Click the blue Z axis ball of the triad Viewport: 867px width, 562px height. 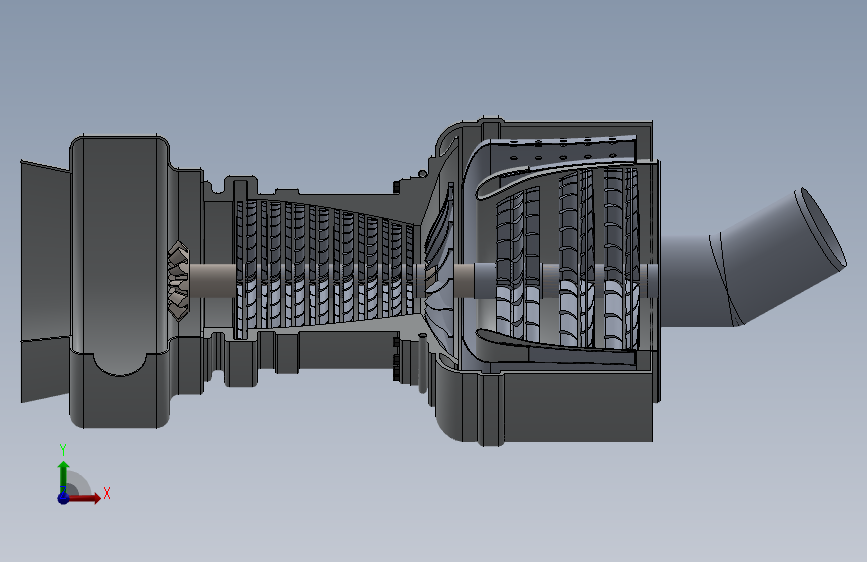pos(63,498)
